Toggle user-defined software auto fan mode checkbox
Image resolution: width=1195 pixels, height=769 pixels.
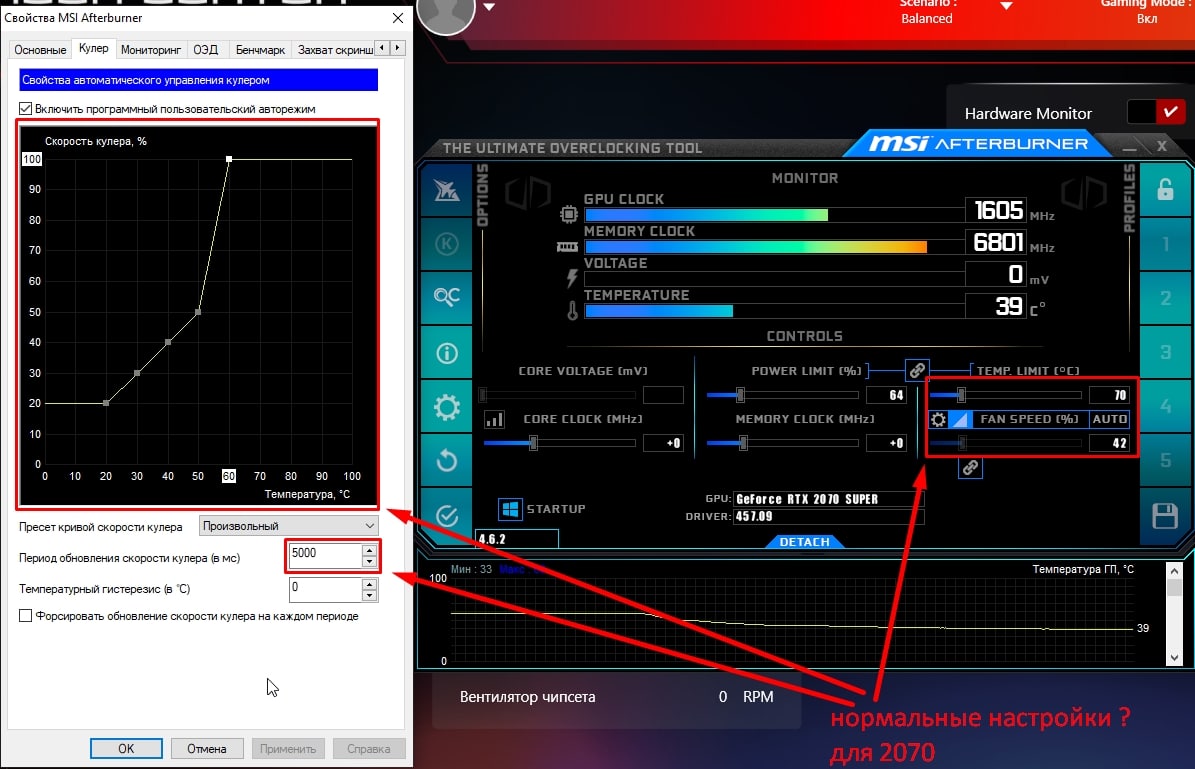(x=25, y=109)
